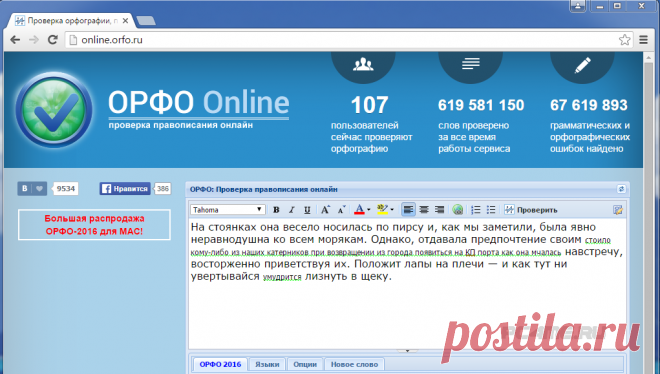Reload the page
Viewport: 660px width, 374px height.
(52, 40)
